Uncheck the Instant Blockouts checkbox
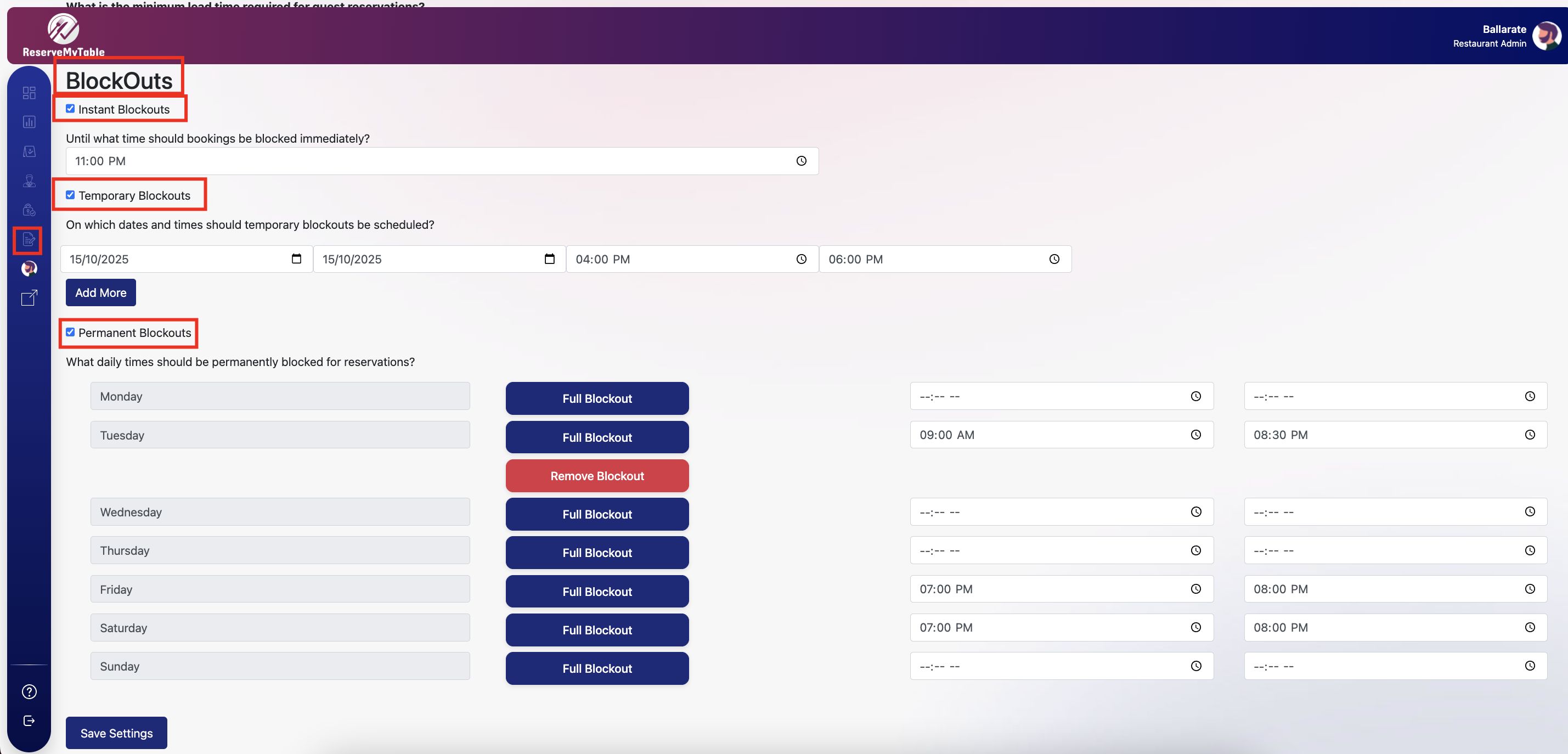Image resolution: width=1568 pixels, height=754 pixels. pos(70,109)
